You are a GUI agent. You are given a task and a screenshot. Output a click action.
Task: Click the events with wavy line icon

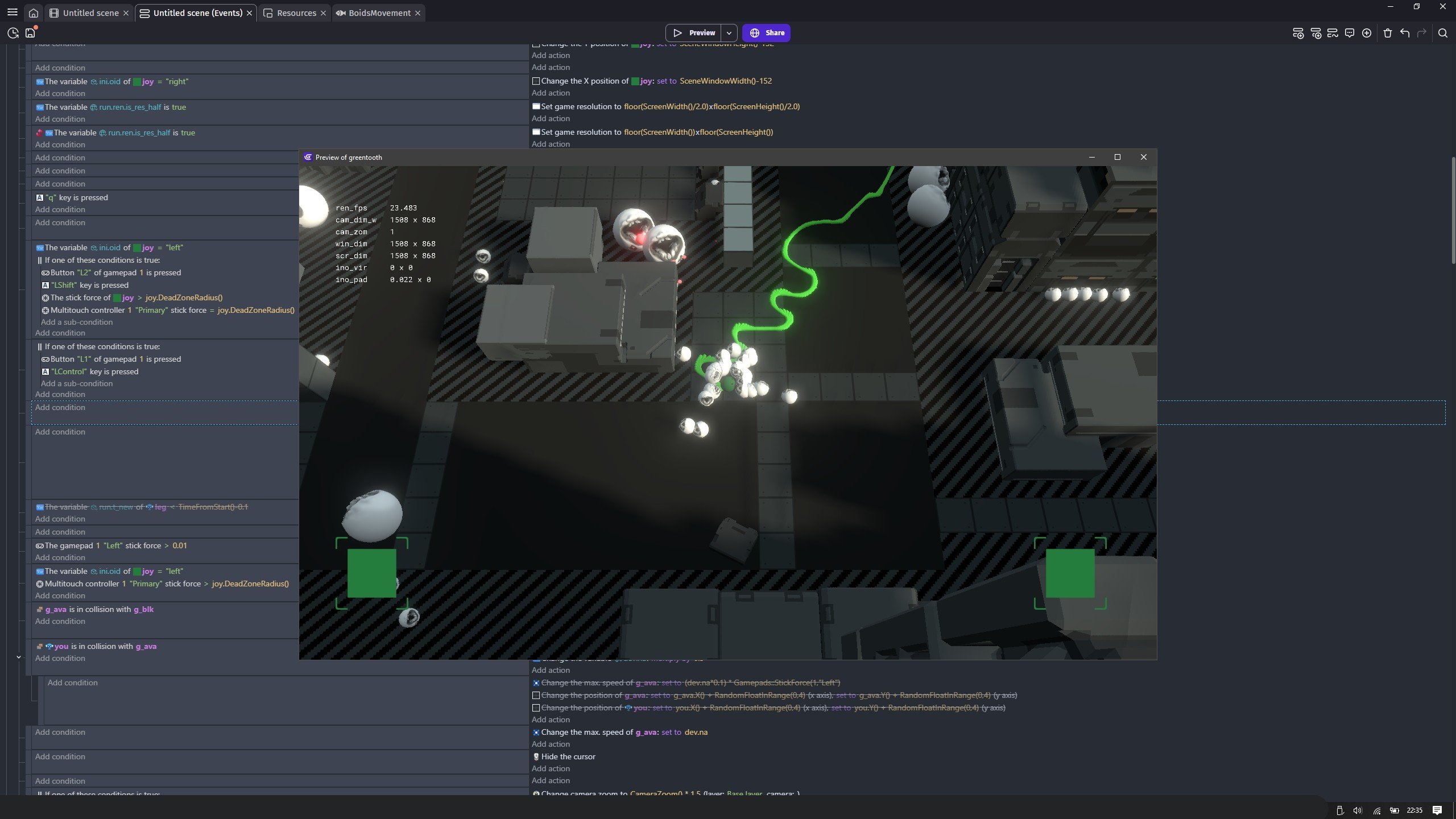click(1333, 33)
